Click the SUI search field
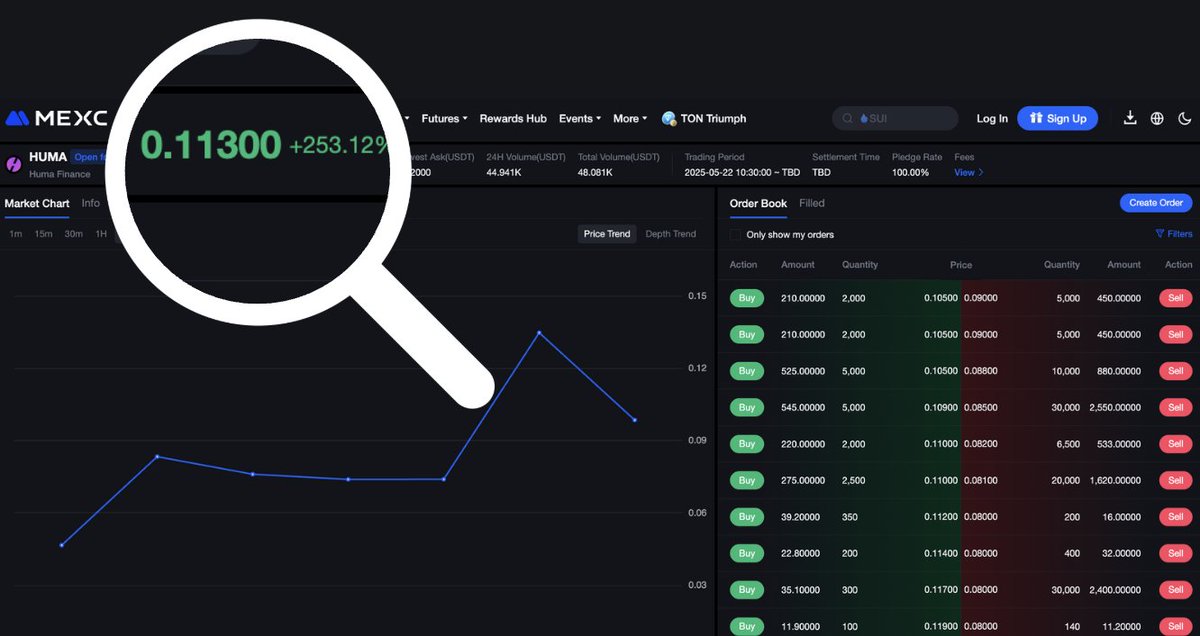This screenshot has height=636, width=1200. pos(895,118)
